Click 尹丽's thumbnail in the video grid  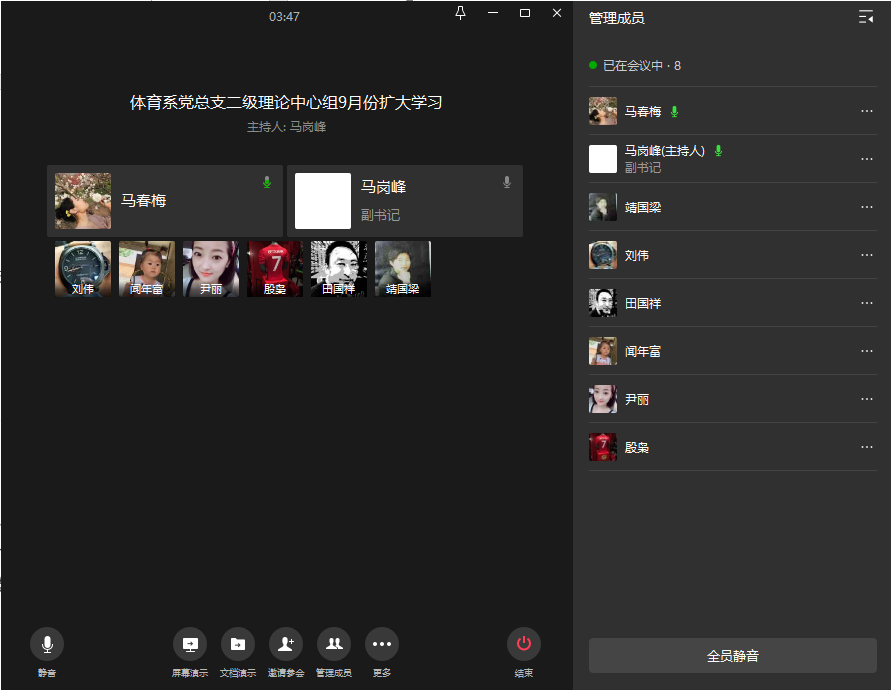point(211,269)
